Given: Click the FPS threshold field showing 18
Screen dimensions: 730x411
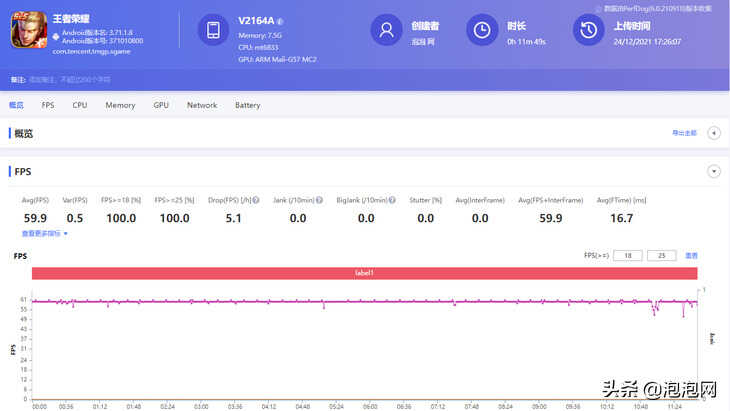Looking at the screenshot, I should pyautogui.click(x=627, y=256).
